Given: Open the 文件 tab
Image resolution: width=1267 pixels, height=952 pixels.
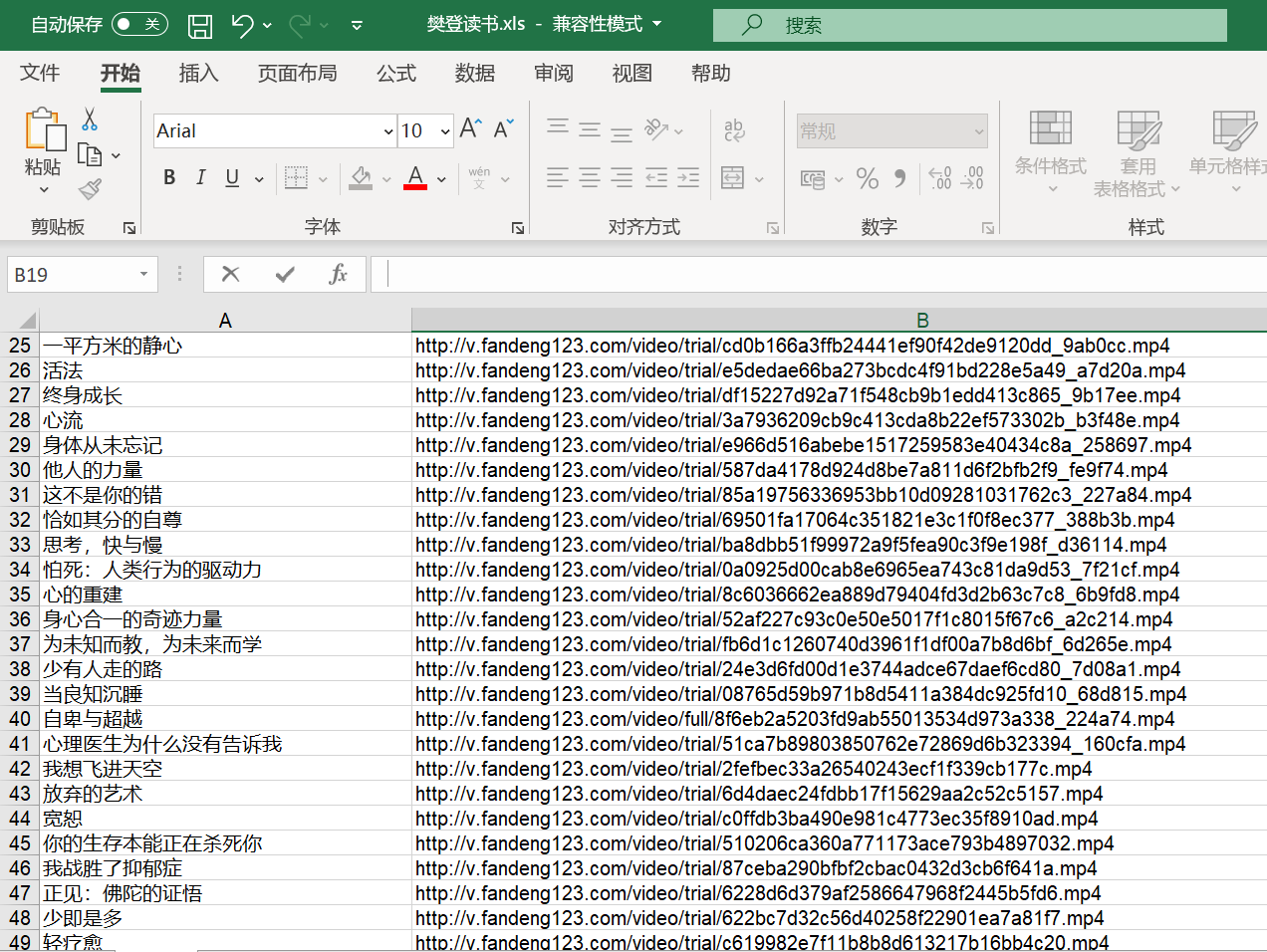Looking at the screenshot, I should coord(40,73).
